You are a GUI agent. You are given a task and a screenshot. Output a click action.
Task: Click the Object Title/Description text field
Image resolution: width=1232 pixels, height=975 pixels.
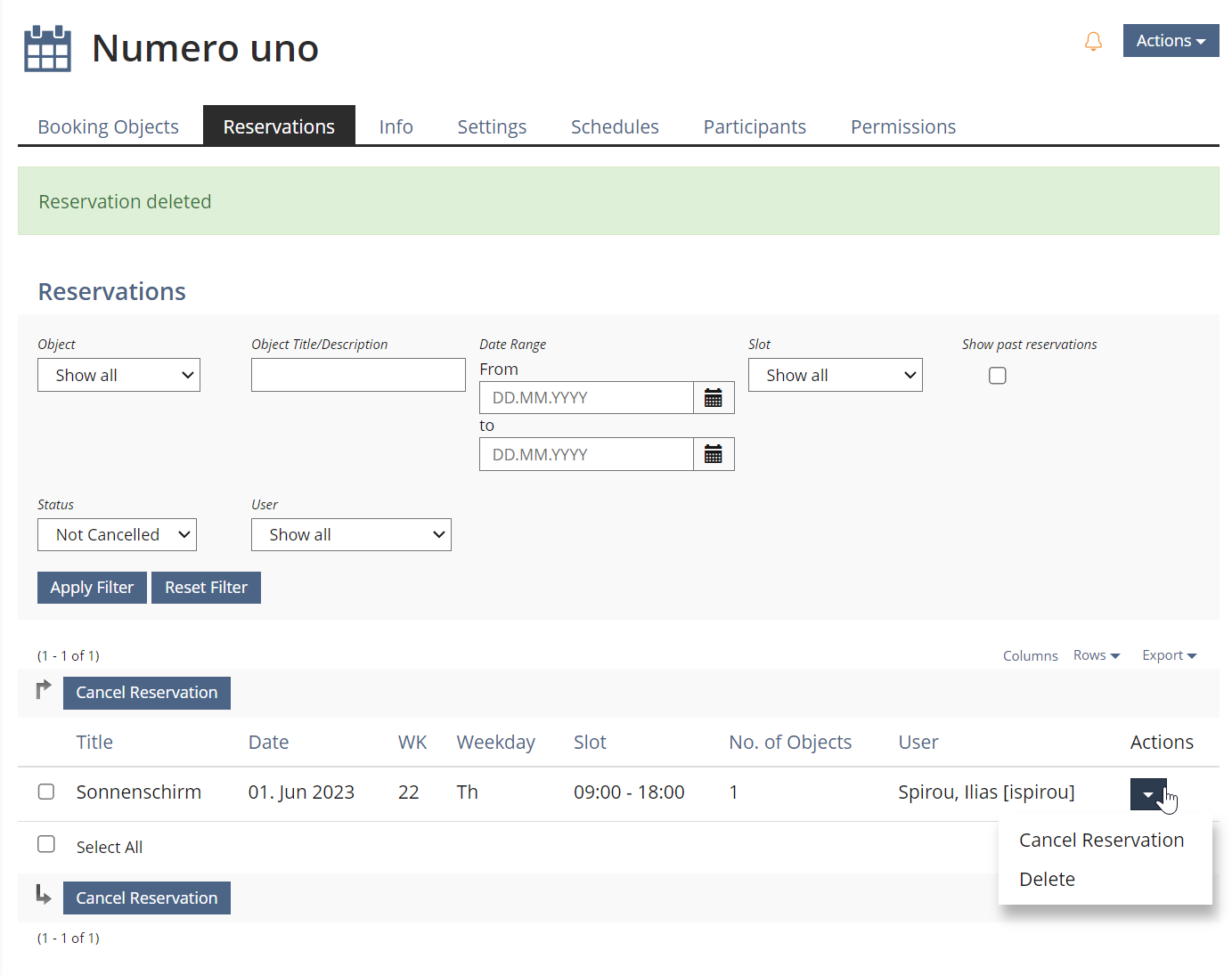(x=358, y=375)
